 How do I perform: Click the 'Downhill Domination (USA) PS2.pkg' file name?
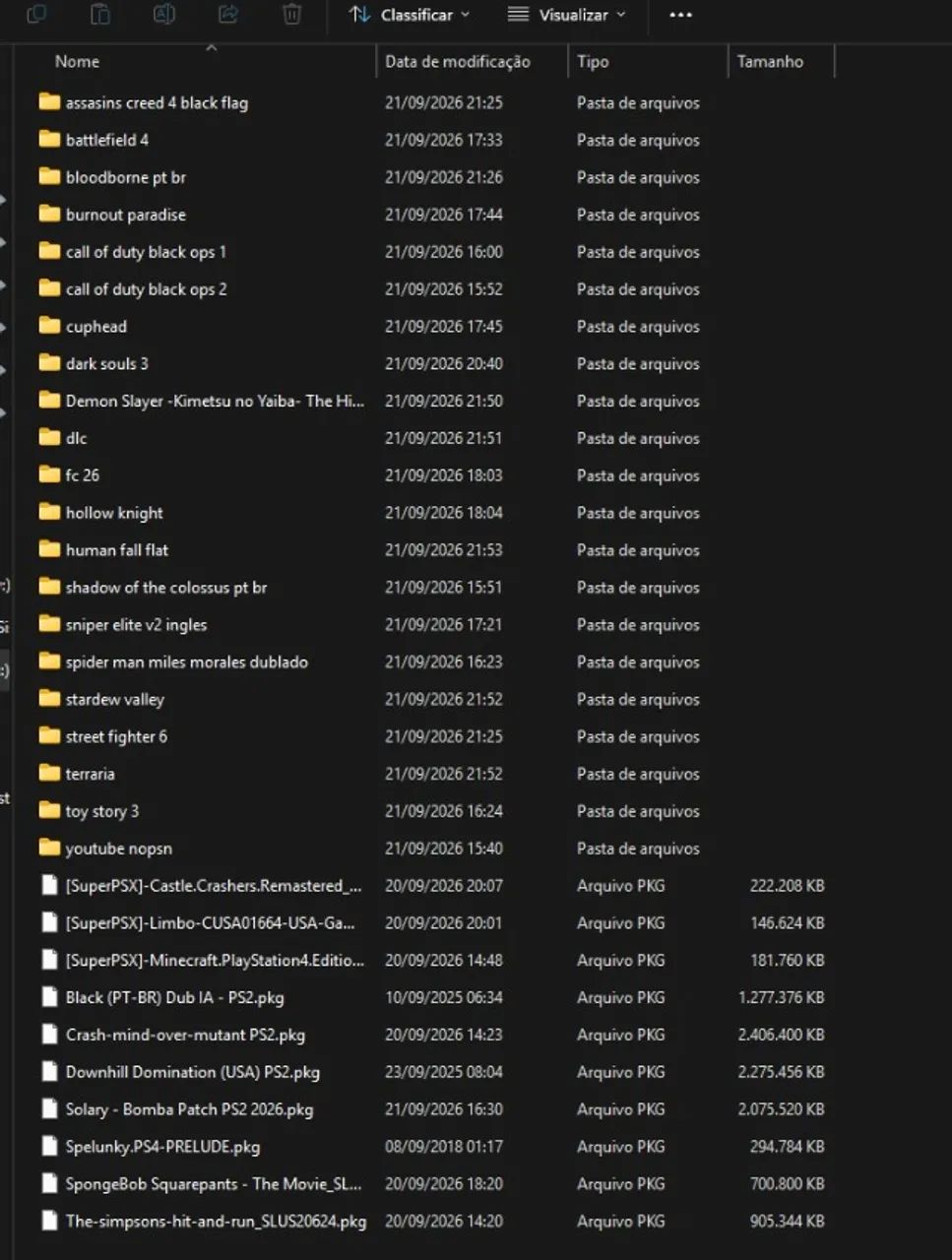tap(193, 1072)
